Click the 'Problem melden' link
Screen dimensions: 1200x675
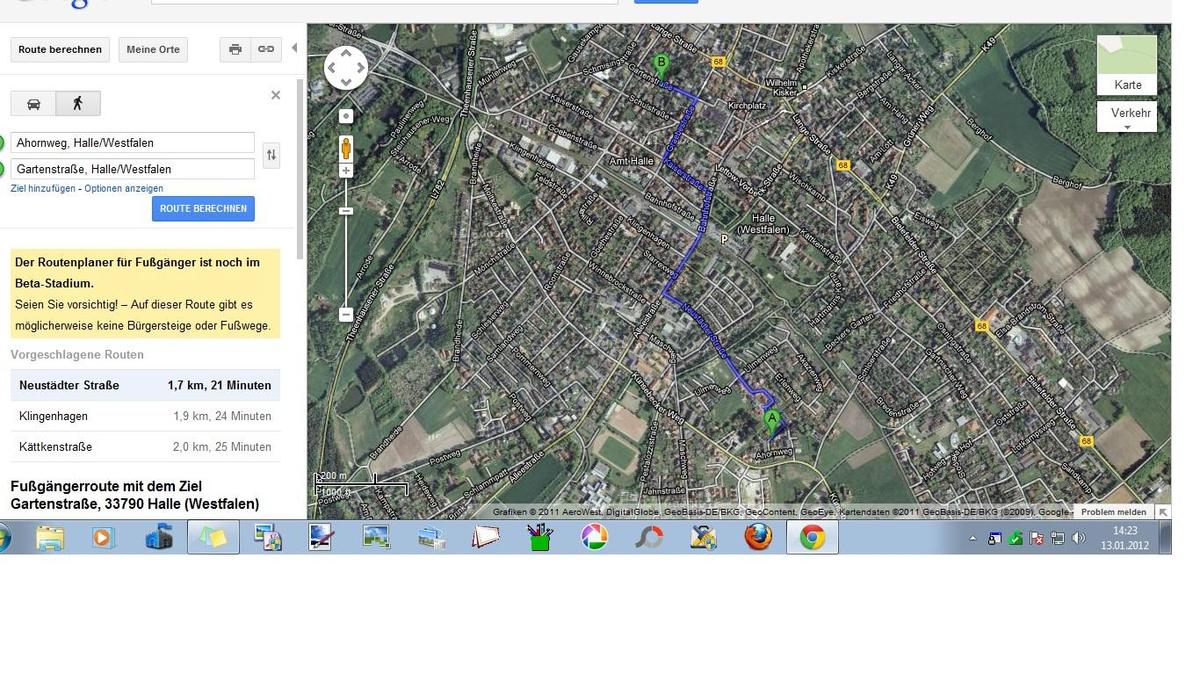coord(1113,512)
